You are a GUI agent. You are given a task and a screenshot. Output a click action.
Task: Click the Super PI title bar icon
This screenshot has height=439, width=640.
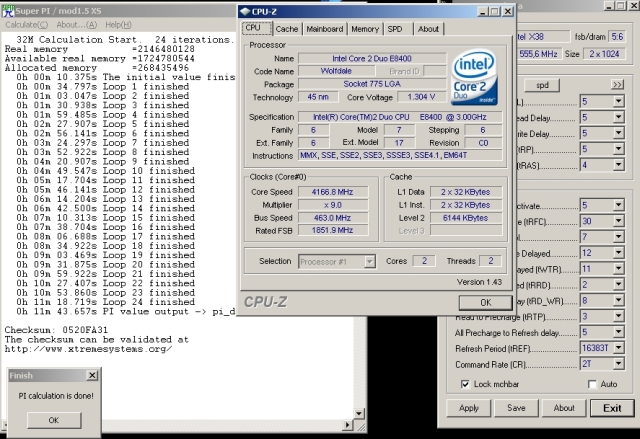[8, 11]
